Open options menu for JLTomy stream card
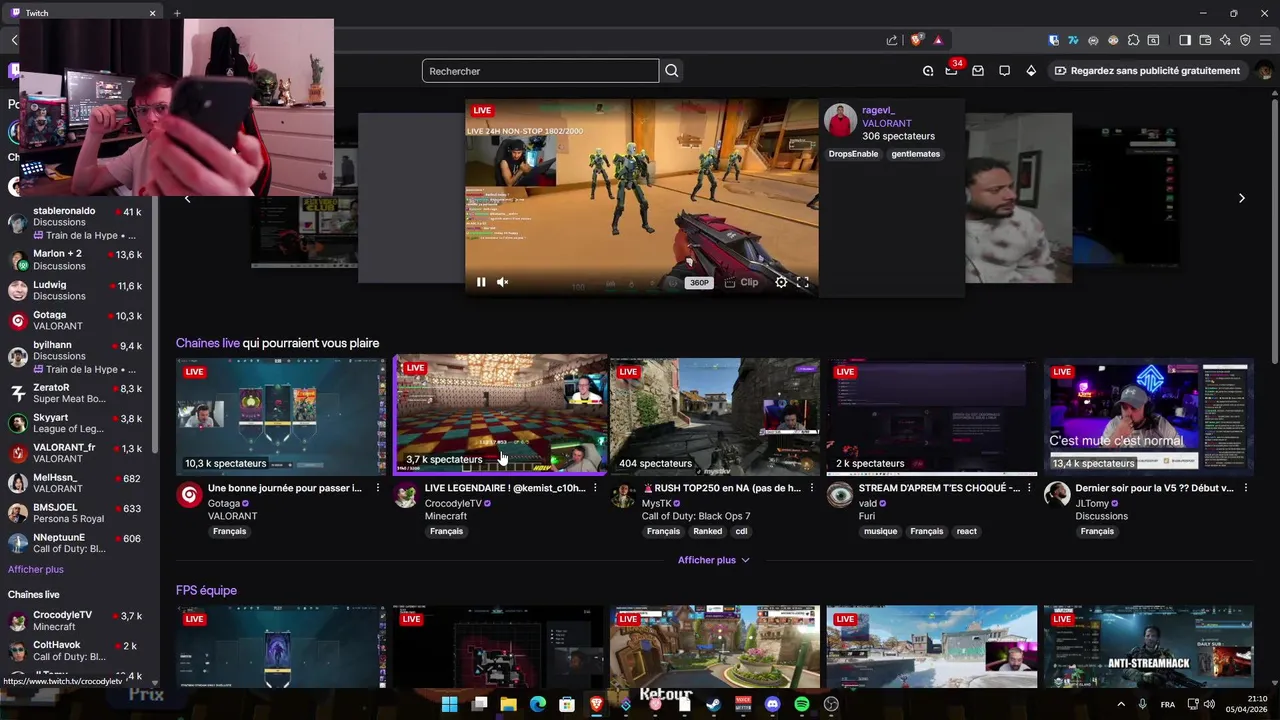 [1245, 488]
